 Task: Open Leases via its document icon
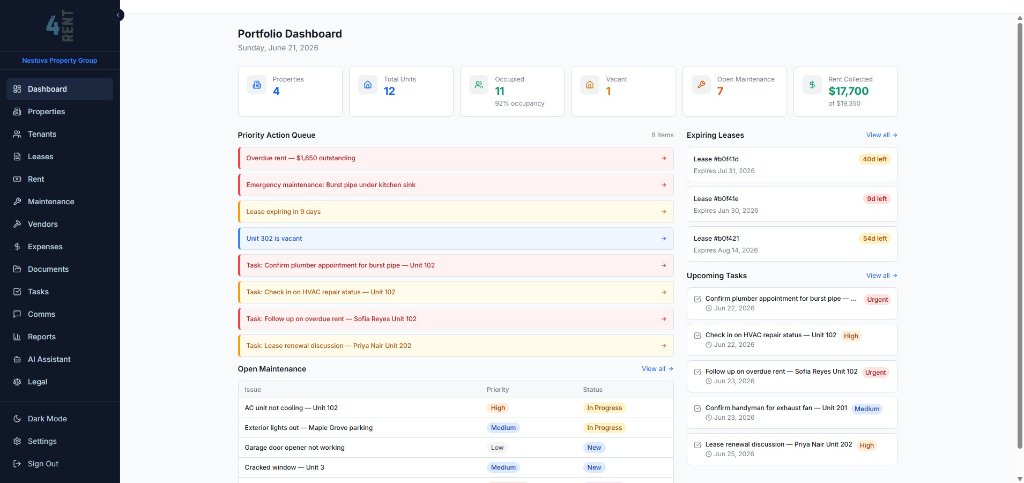click(17, 157)
